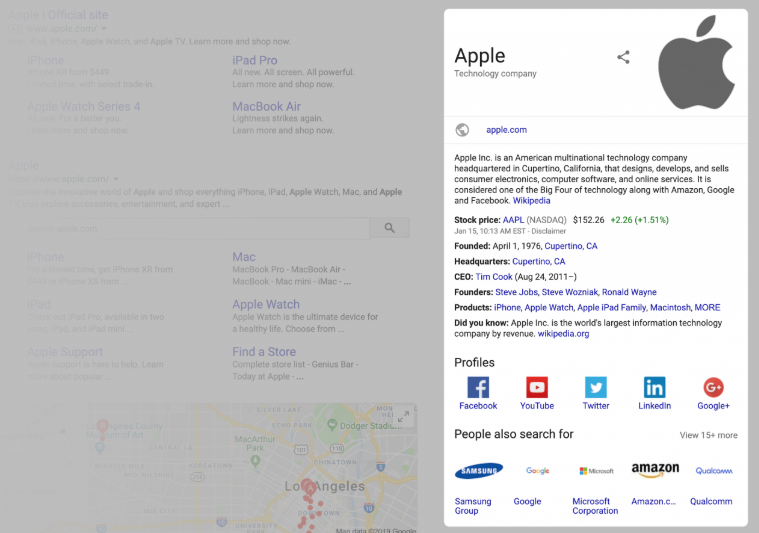Open the Facebook text label link

tap(478, 406)
